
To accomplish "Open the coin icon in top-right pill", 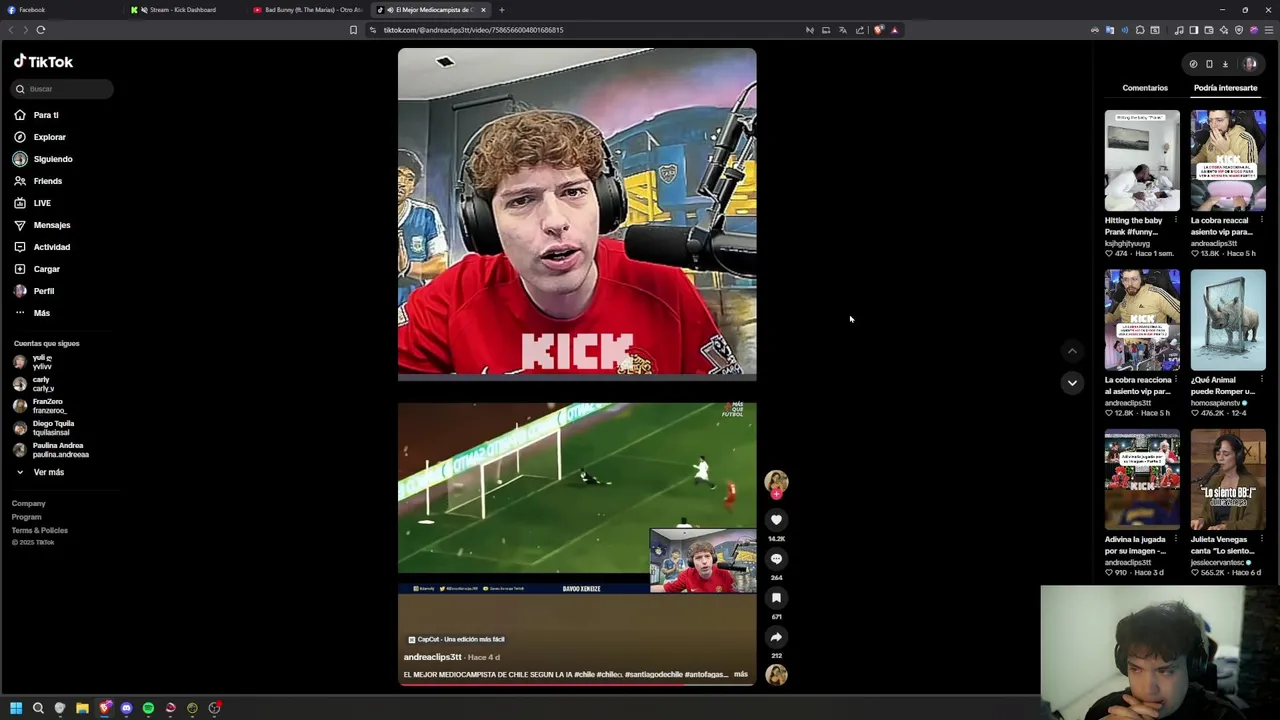I will (1193, 64).
